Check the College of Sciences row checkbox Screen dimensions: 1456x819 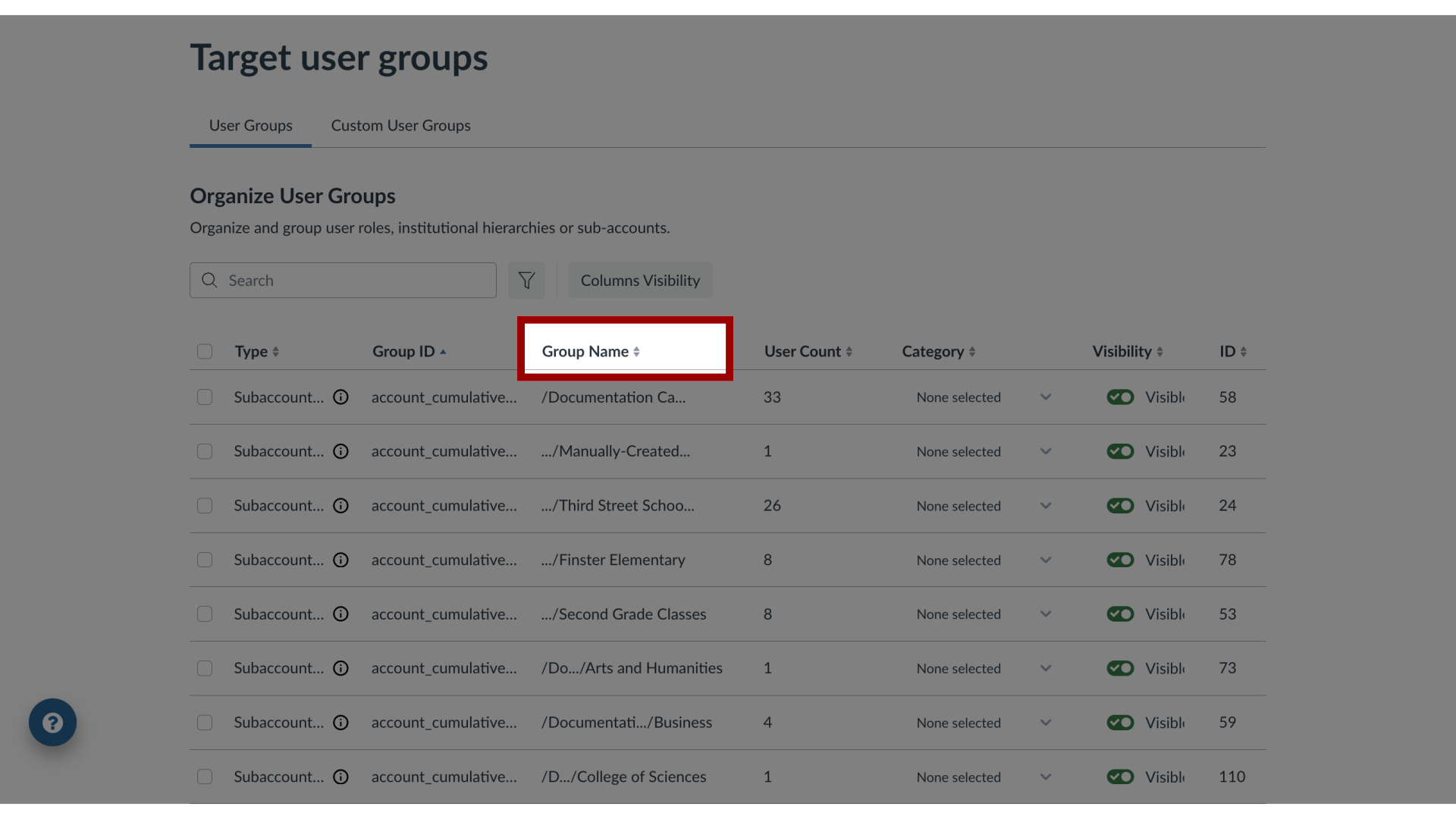coord(205,777)
